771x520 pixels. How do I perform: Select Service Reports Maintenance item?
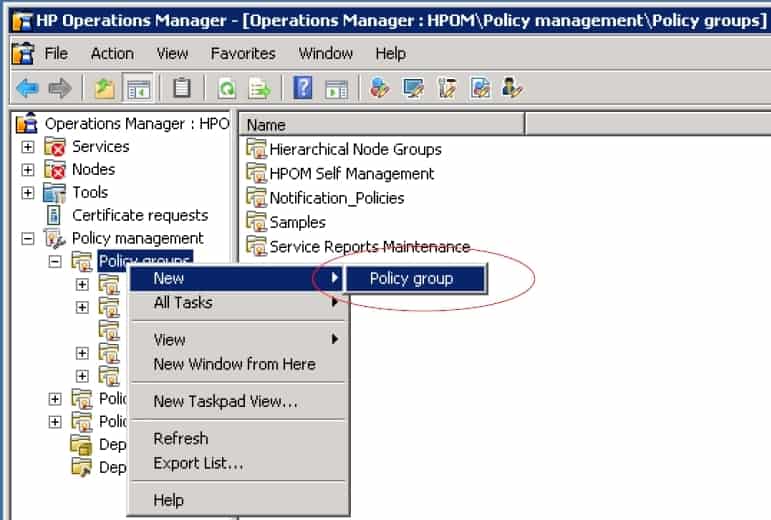coord(370,247)
